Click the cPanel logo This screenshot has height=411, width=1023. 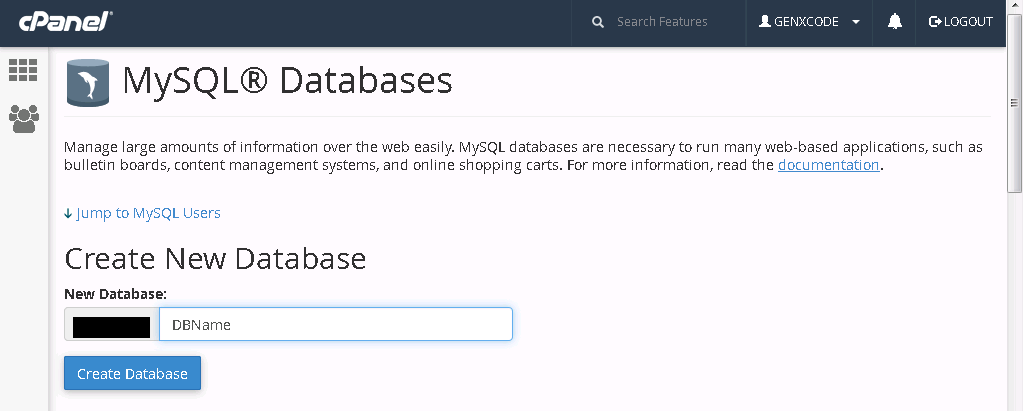tap(66, 22)
